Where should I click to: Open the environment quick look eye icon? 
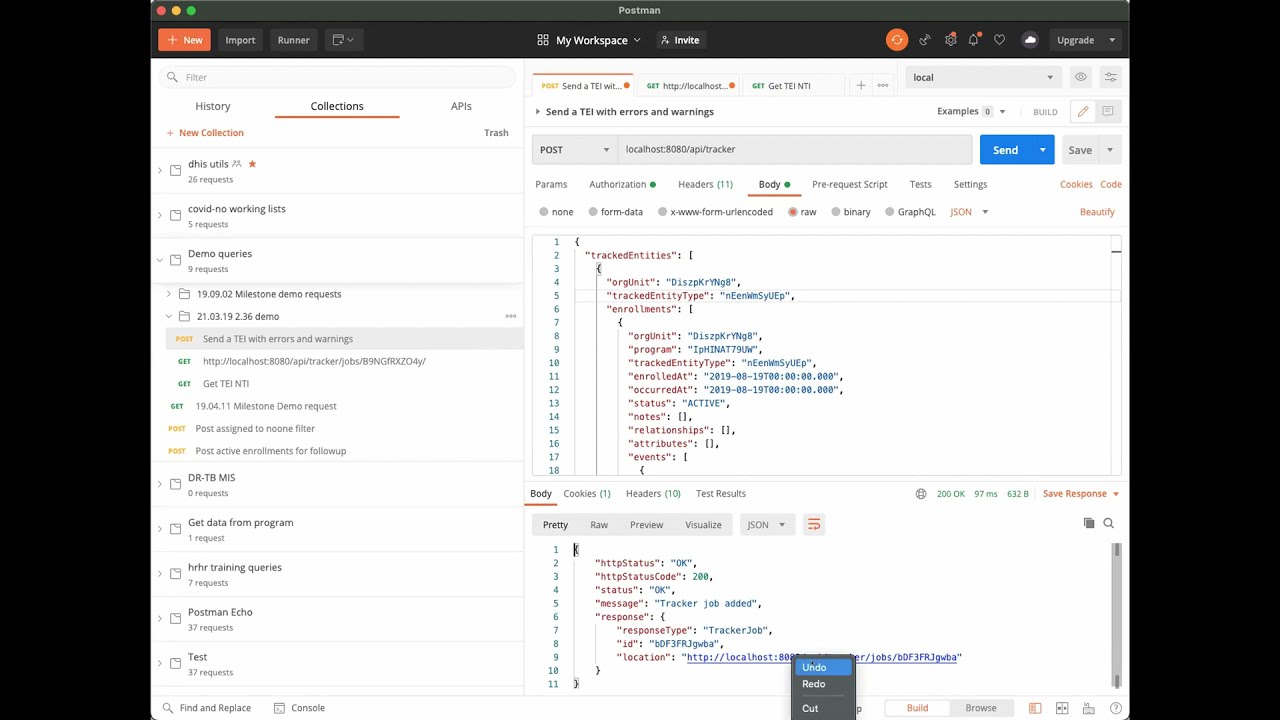tap(1081, 77)
